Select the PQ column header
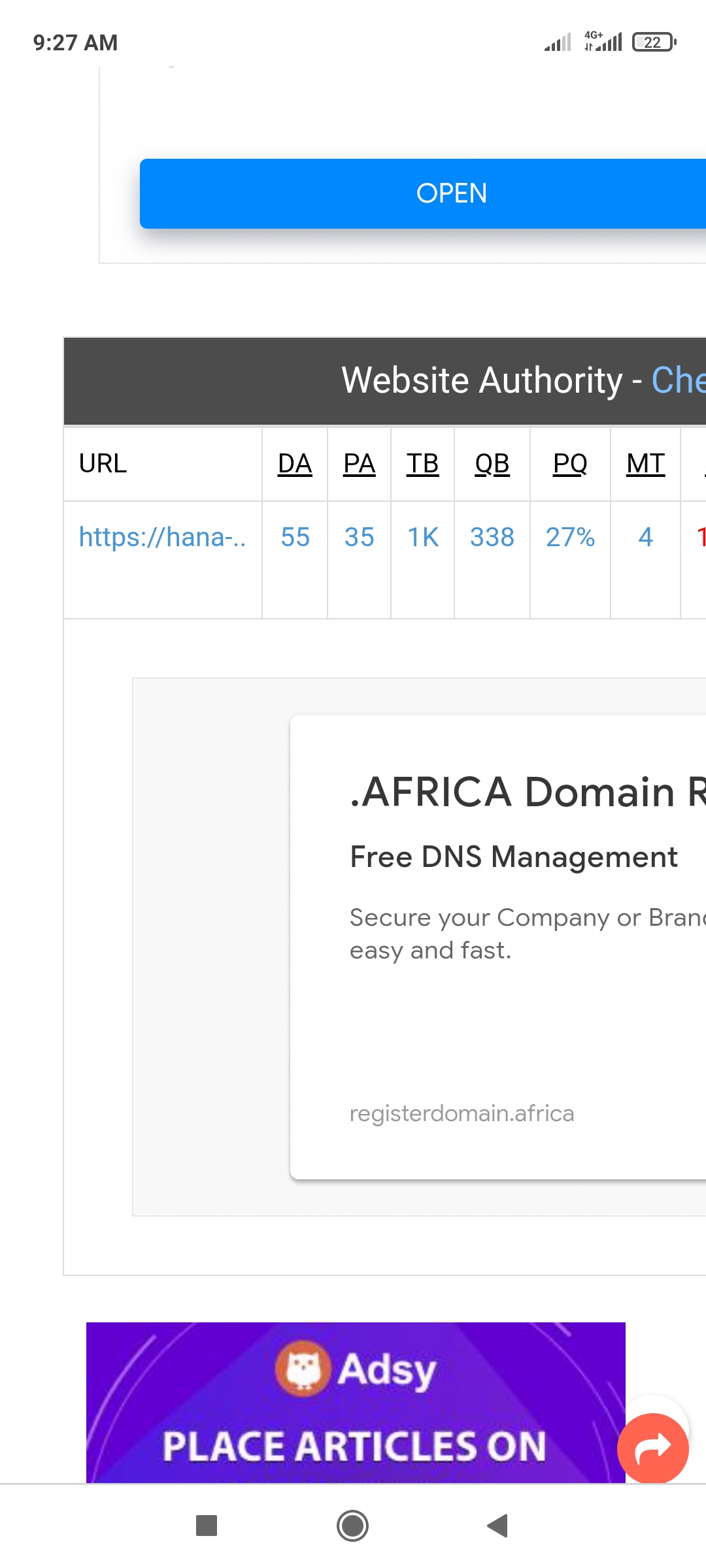Screen dimensions: 706x1568 (x=570, y=464)
